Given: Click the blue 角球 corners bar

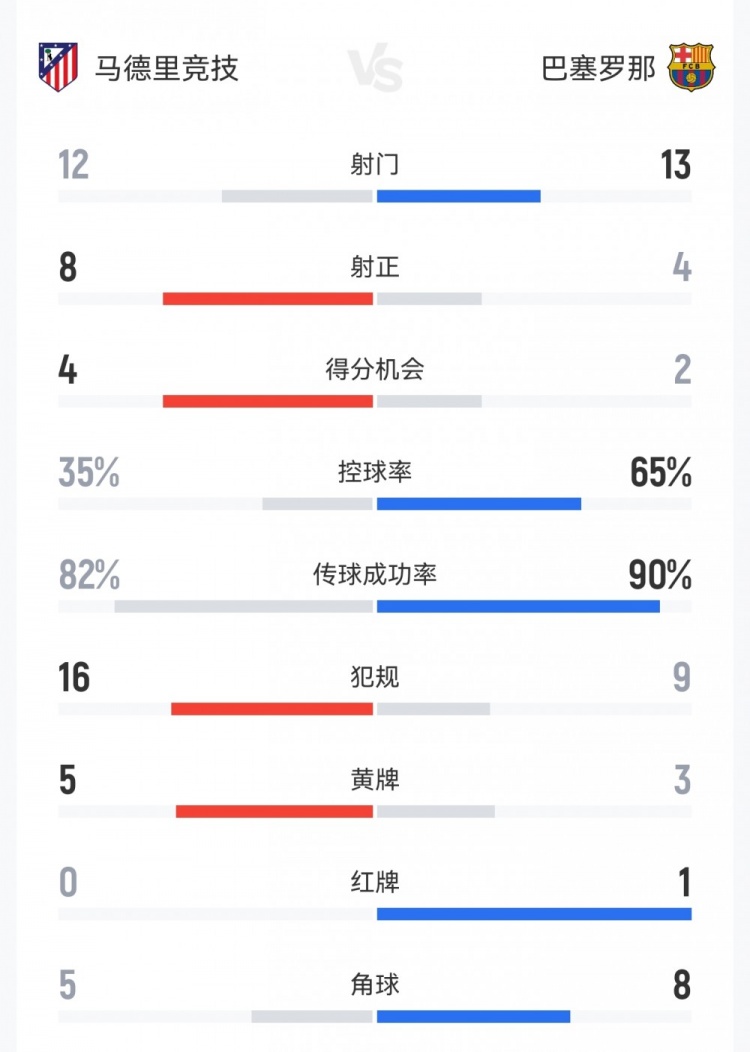Looking at the screenshot, I should (473, 1017).
